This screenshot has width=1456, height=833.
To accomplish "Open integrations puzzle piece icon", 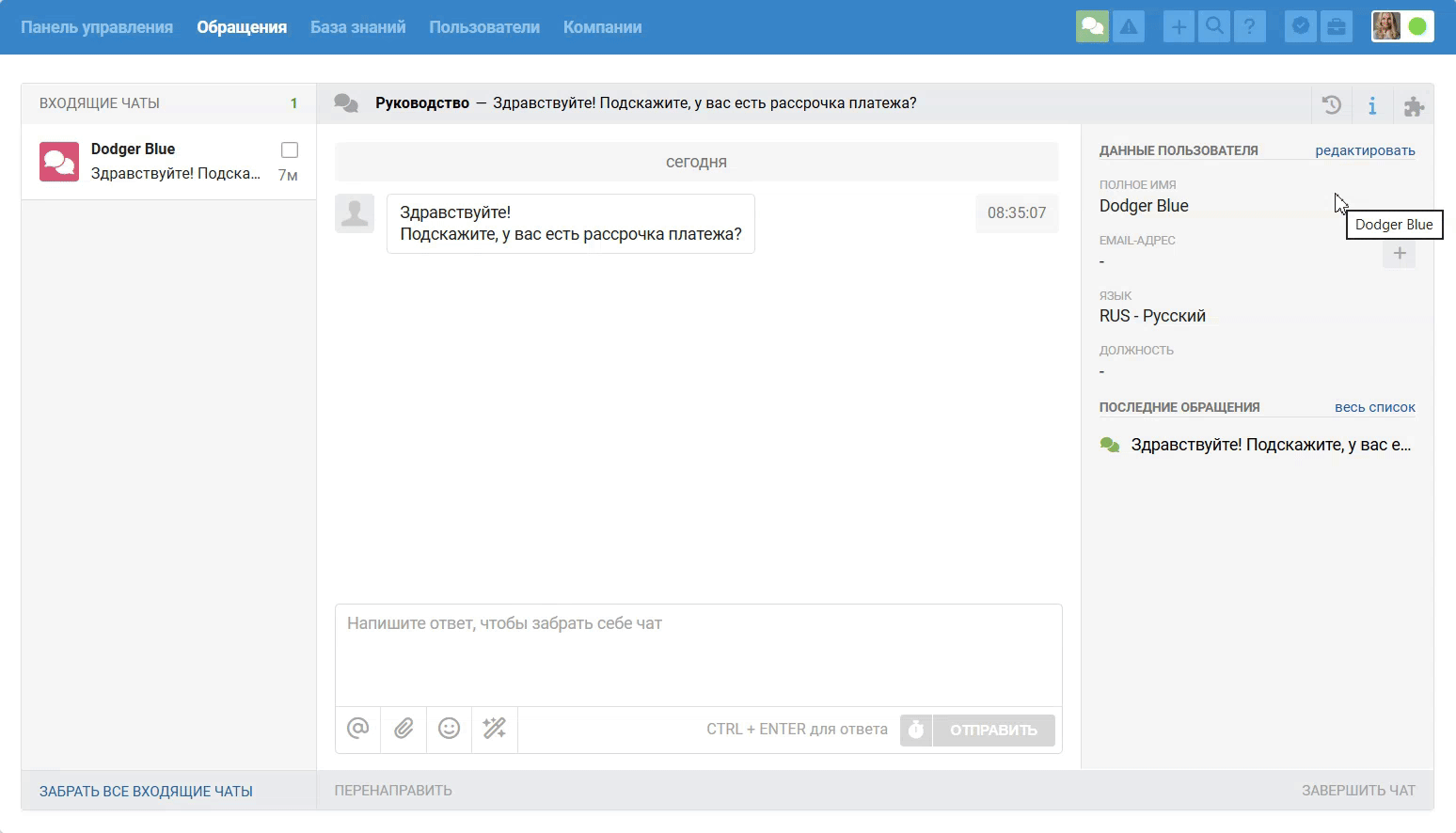I will tap(1414, 105).
